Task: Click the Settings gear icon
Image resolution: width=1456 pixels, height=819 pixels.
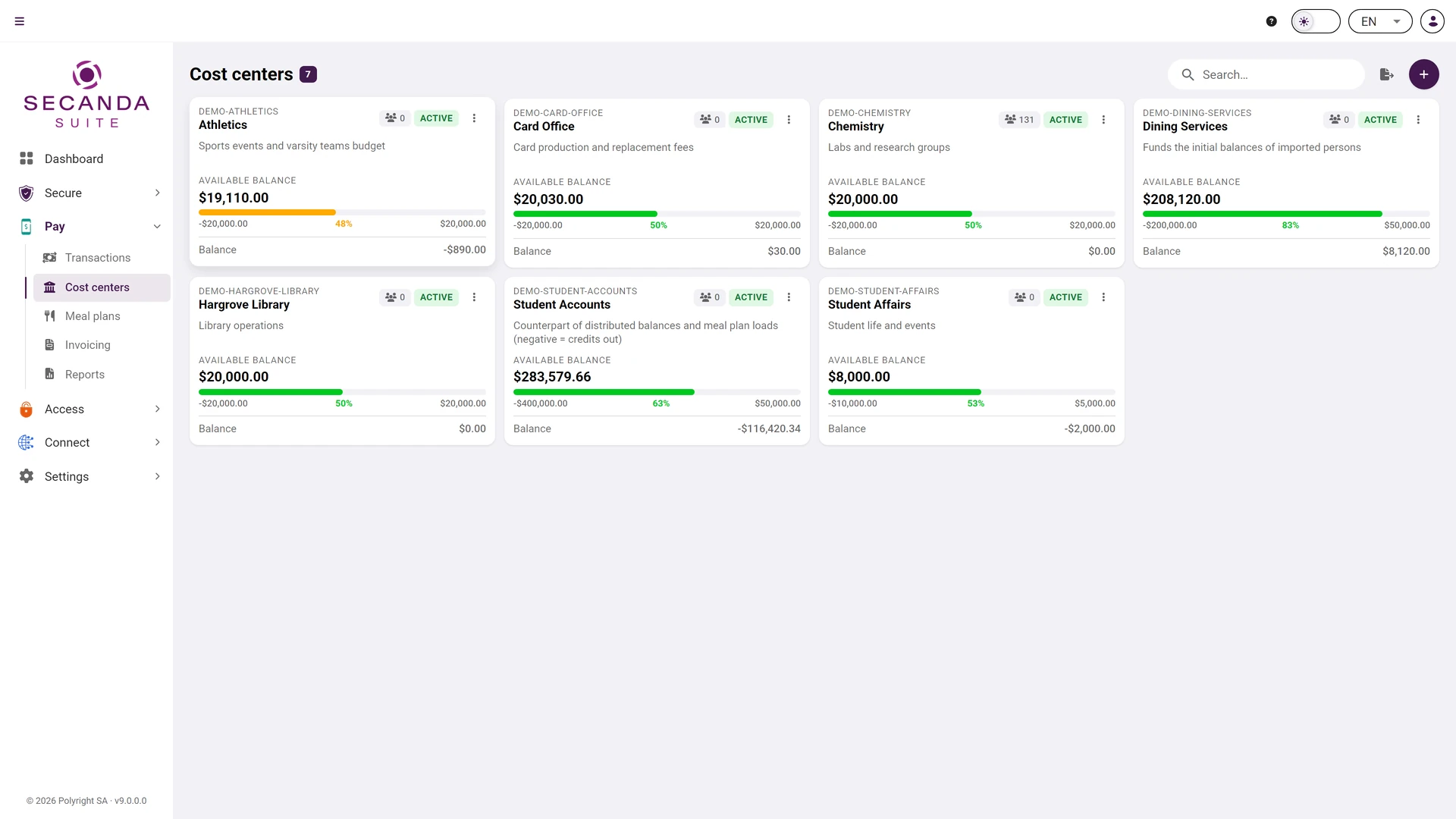Action: point(27,476)
